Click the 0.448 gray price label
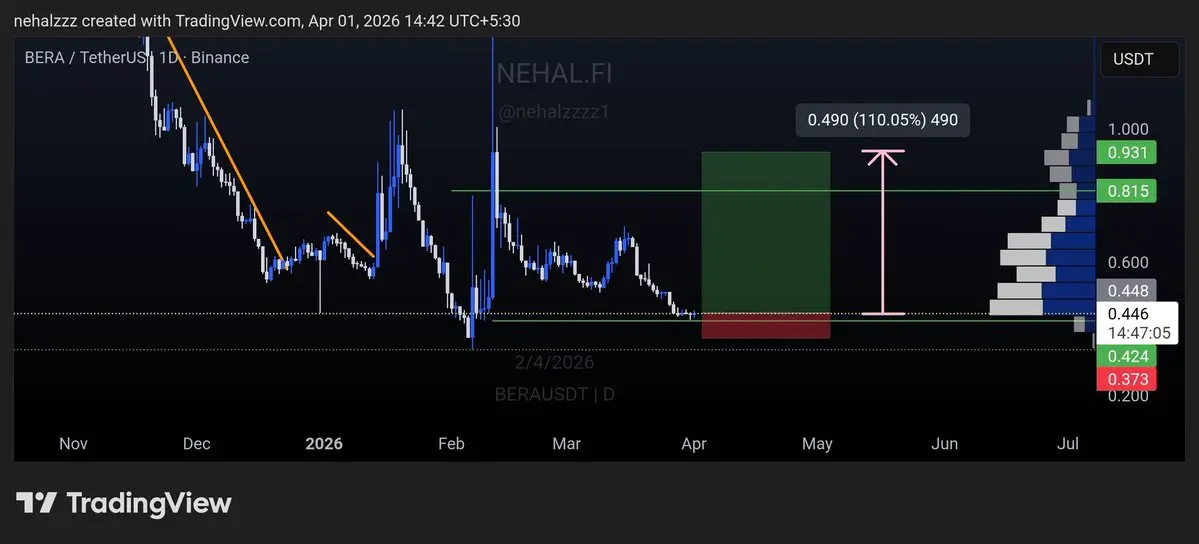 pos(1126,290)
